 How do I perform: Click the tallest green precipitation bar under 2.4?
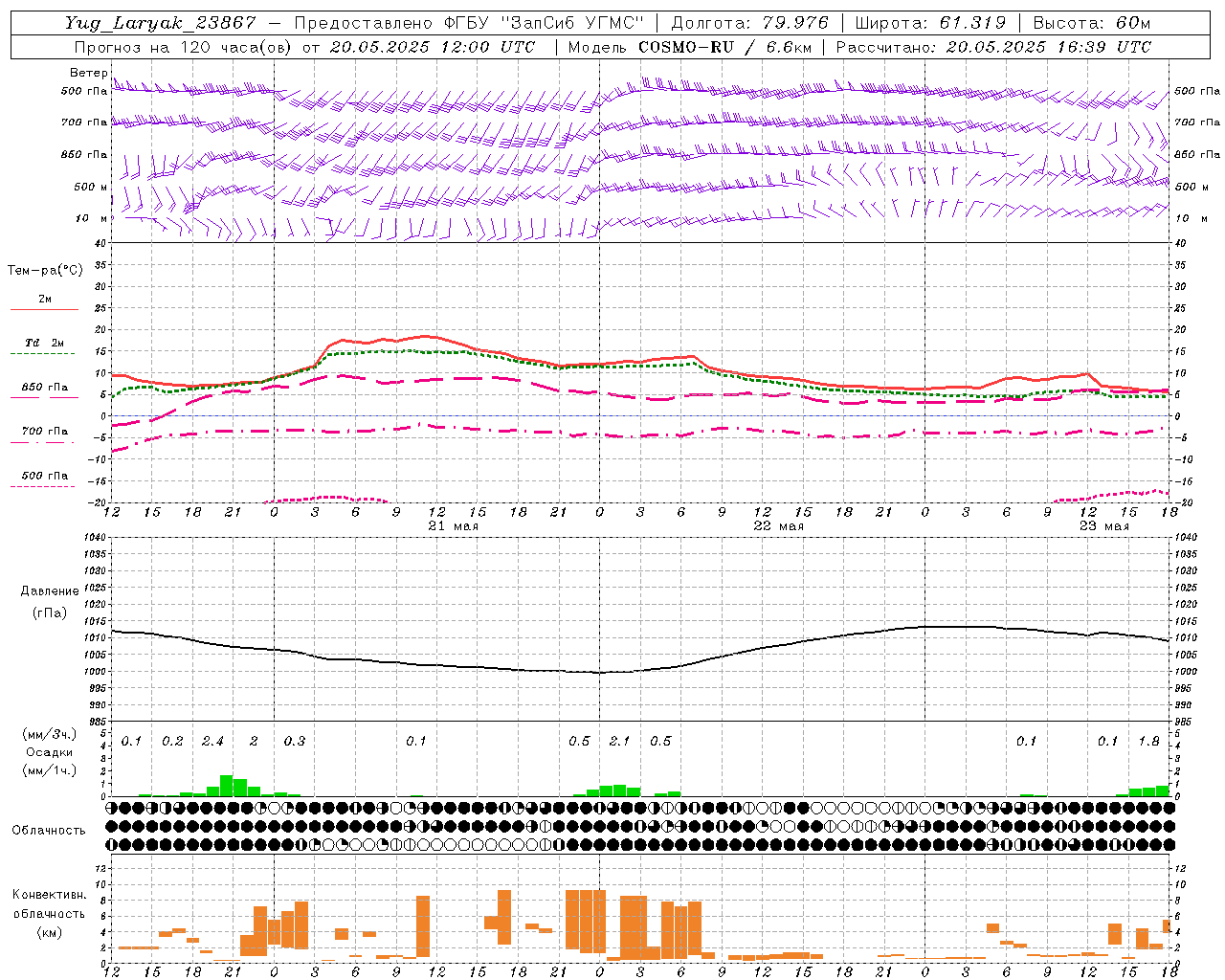click(227, 786)
